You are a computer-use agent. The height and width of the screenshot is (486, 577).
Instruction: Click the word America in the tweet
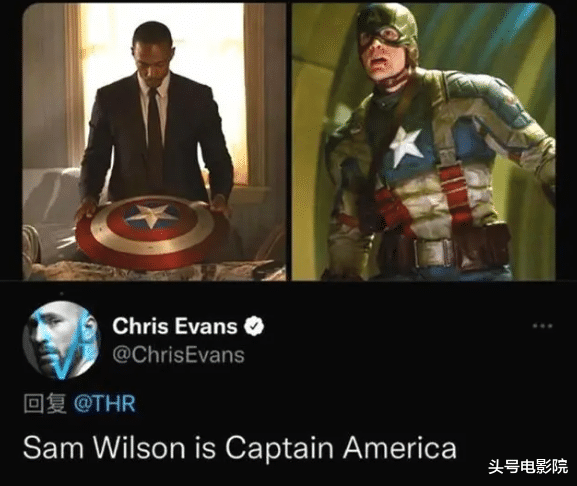click(x=400, y=448)
